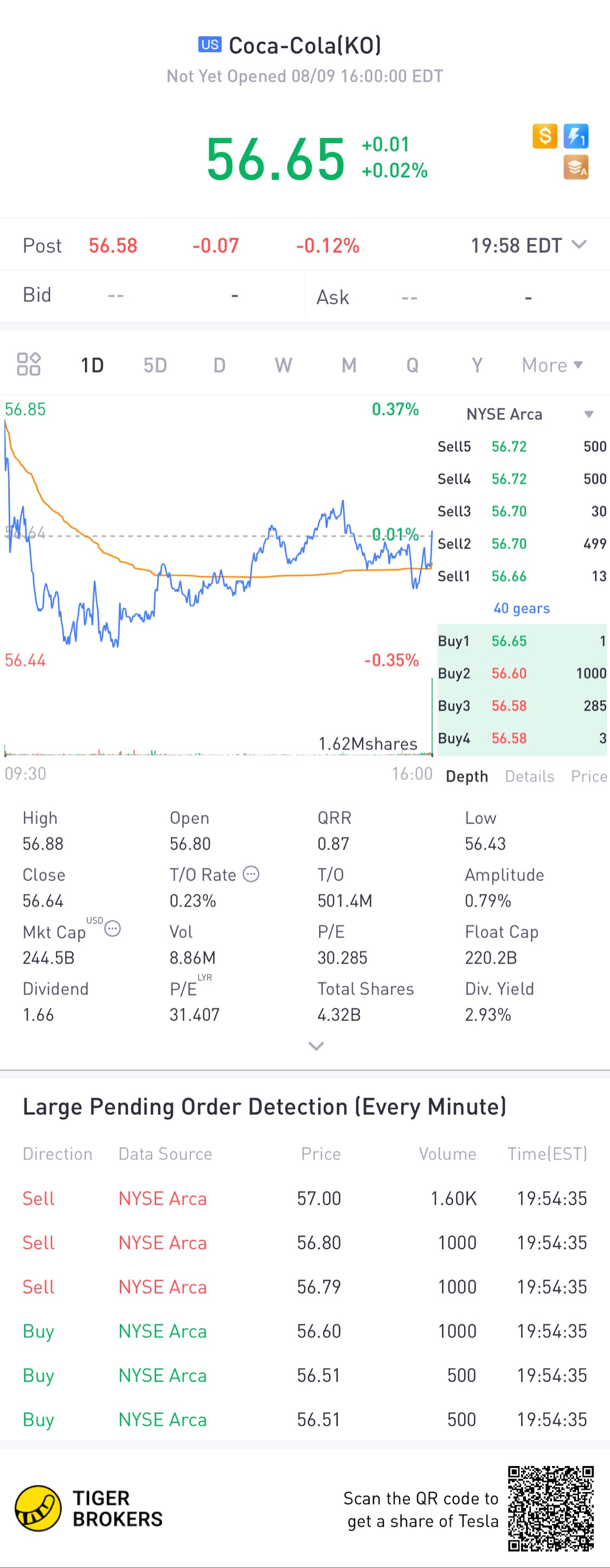Expand the post-market time dropdown chevron
Image resolution: width=610 pixels, height=1568 pixels.
coord(579,245)
